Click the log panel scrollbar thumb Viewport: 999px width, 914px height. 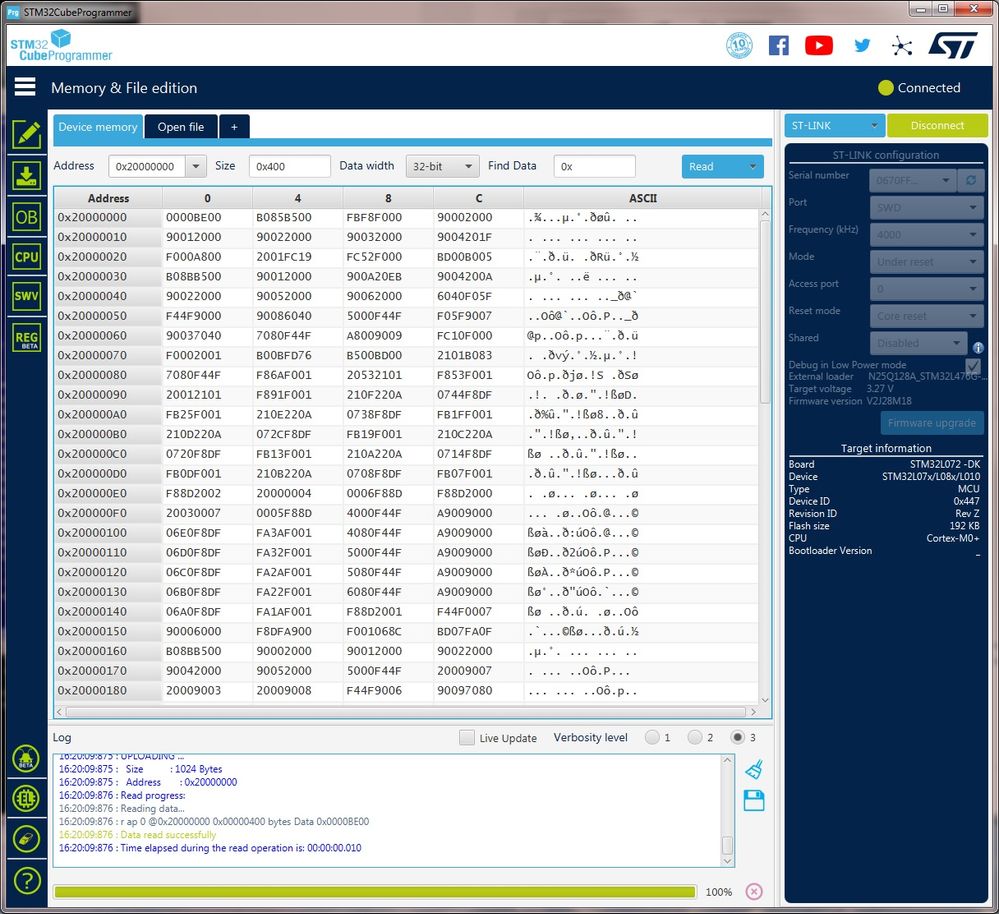point(727,845)
